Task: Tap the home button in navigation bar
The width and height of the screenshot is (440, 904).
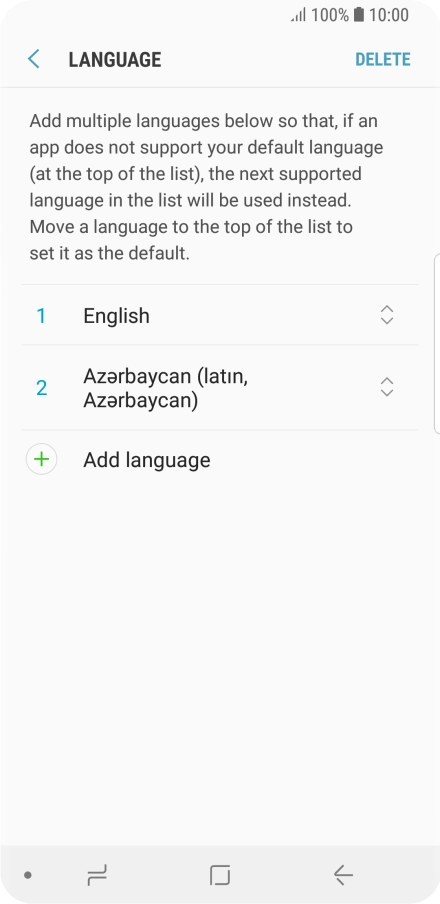Action: 220,875
